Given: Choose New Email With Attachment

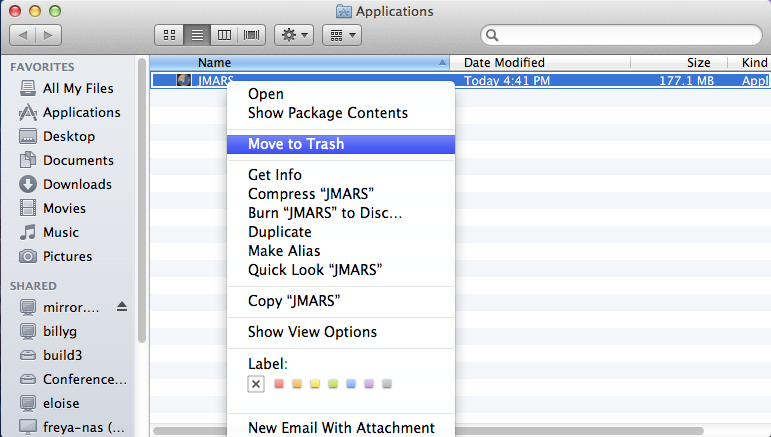Looking at the screenshot, I should (x=341, y=428).
